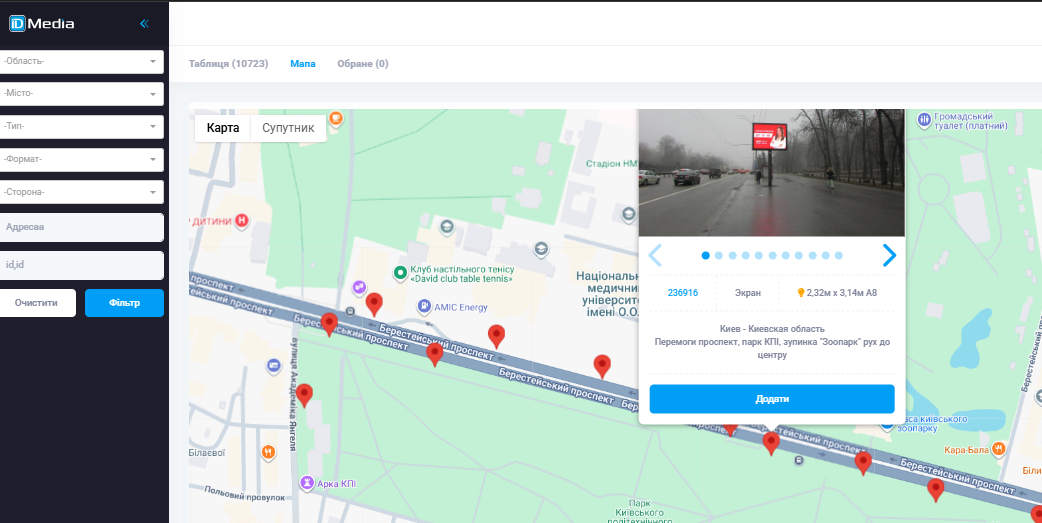
Task: Open the billboard photo thumbnail
Action: [772, 173]
